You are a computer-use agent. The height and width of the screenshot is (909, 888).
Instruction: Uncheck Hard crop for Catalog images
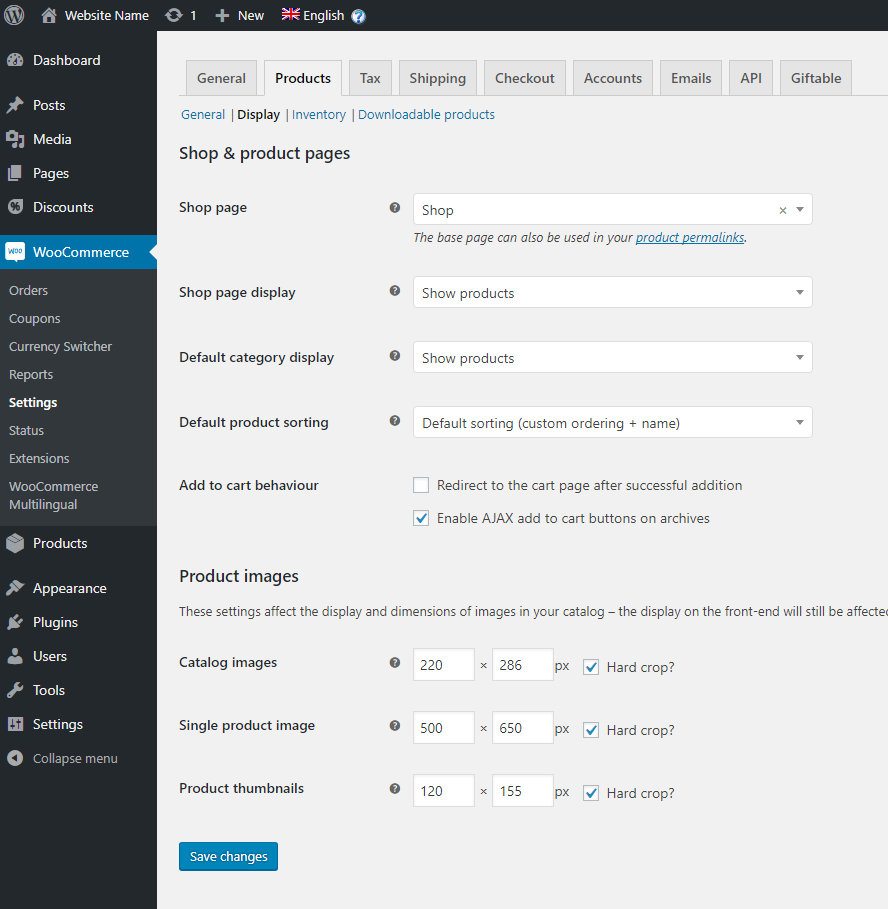point(591,667)
